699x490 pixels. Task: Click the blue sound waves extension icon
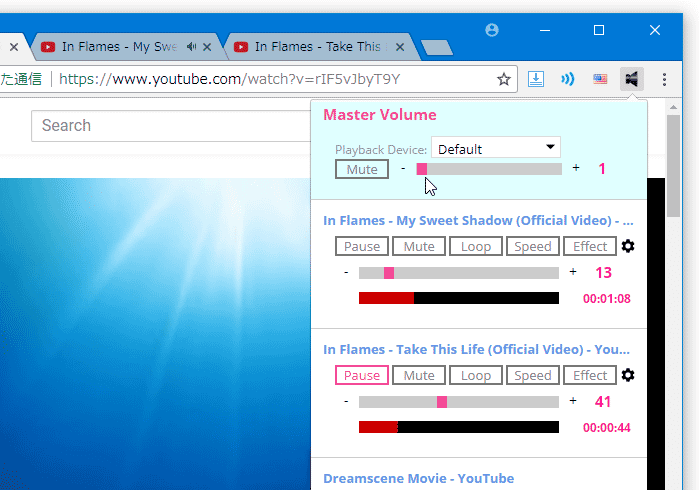(567, 79)
